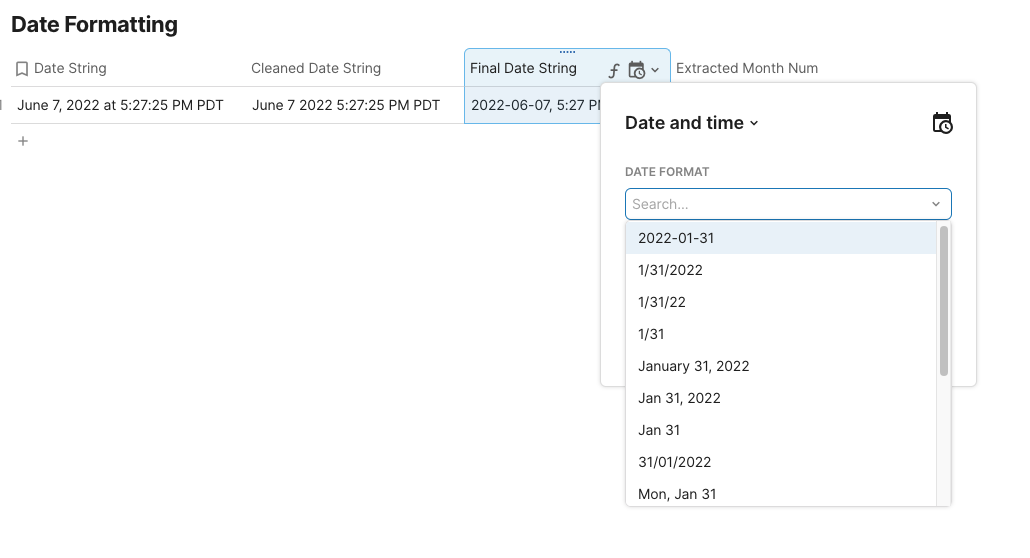Click the calendar-clock icon in the column header
The image size is (1030, 558).
(636, 70)
